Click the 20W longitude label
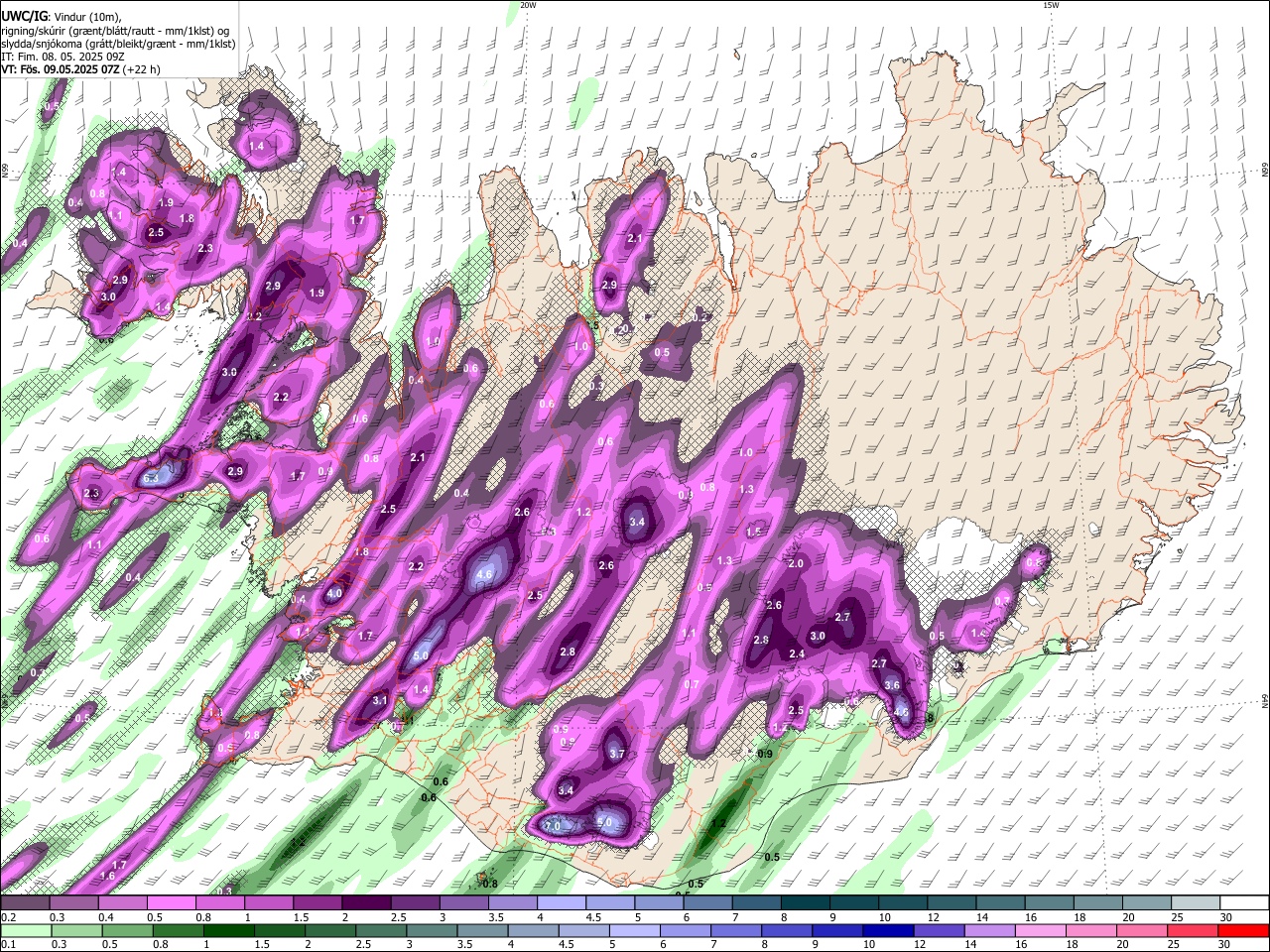This screenshot has width=1270, height=952. pyautogui.click(x=528, y=5)
